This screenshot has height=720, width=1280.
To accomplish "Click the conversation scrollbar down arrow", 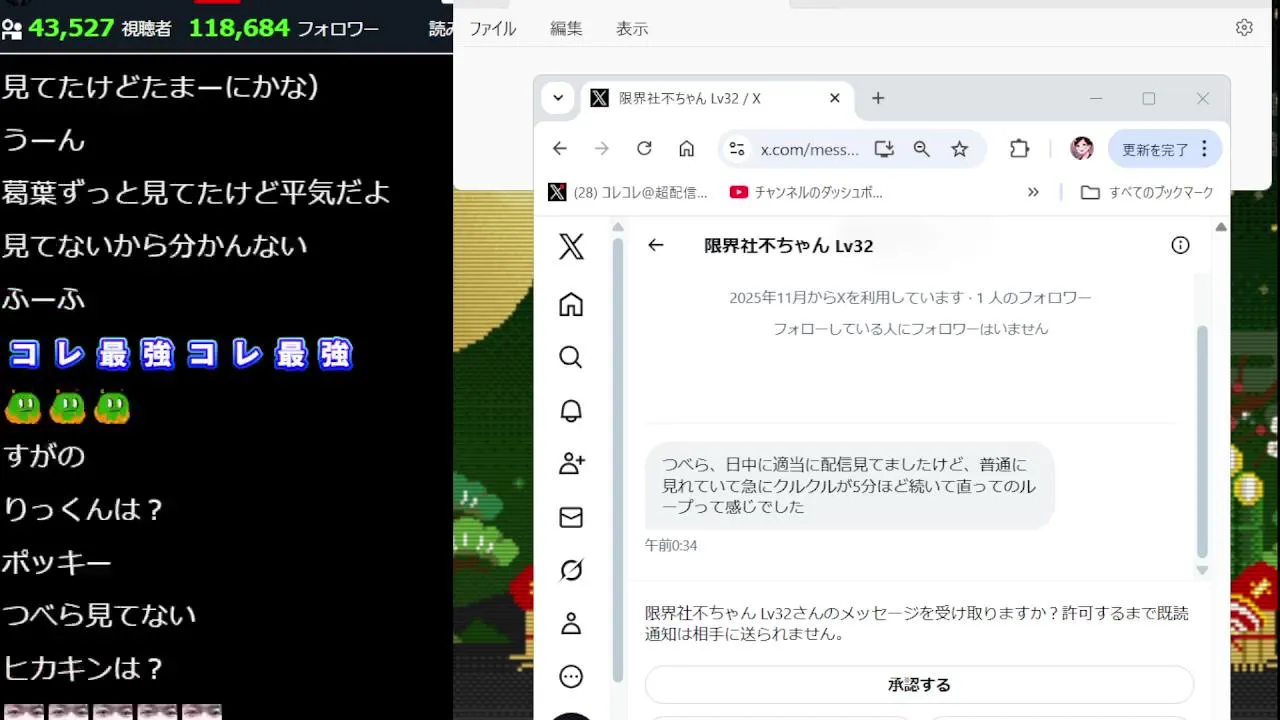I will [1202, 570].
